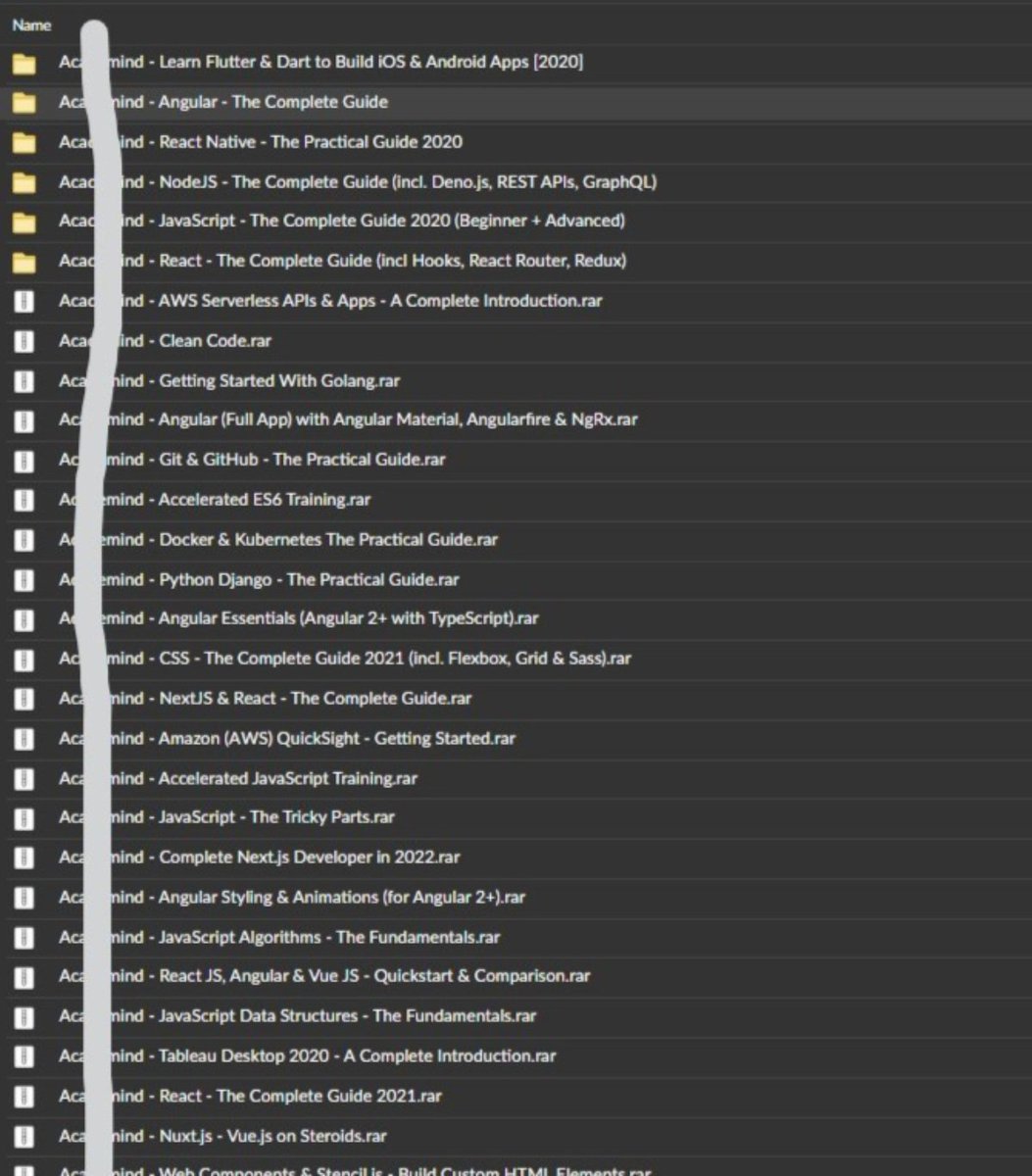
Task: Click "JavaScript - The Tricky Parts.rar" file name
Action: (277, 817)
